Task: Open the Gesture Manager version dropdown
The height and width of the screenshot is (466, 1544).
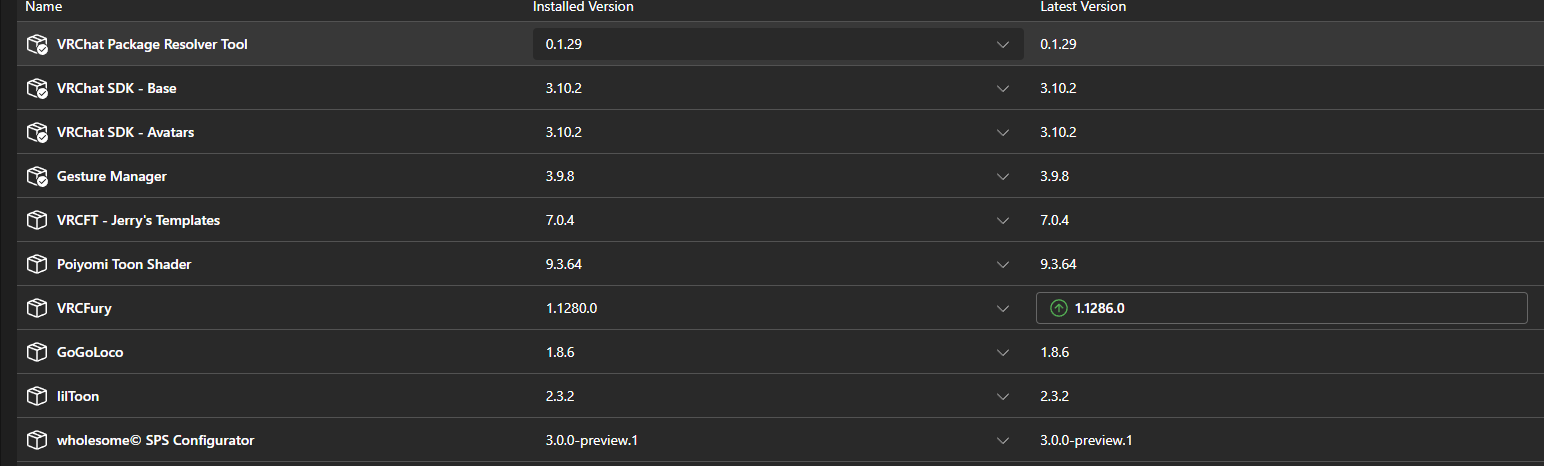Action: coord(1003,176)
